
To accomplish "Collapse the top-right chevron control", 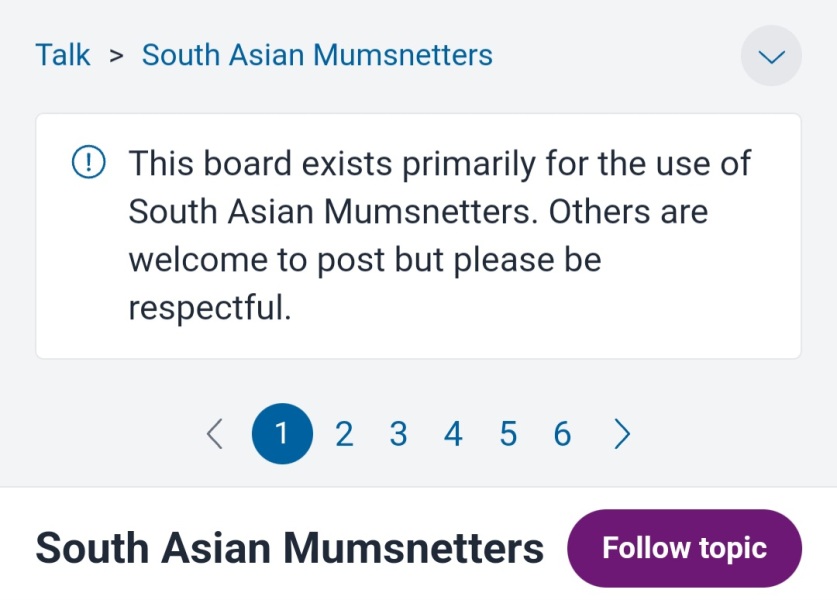I will (x=770, y=56).
